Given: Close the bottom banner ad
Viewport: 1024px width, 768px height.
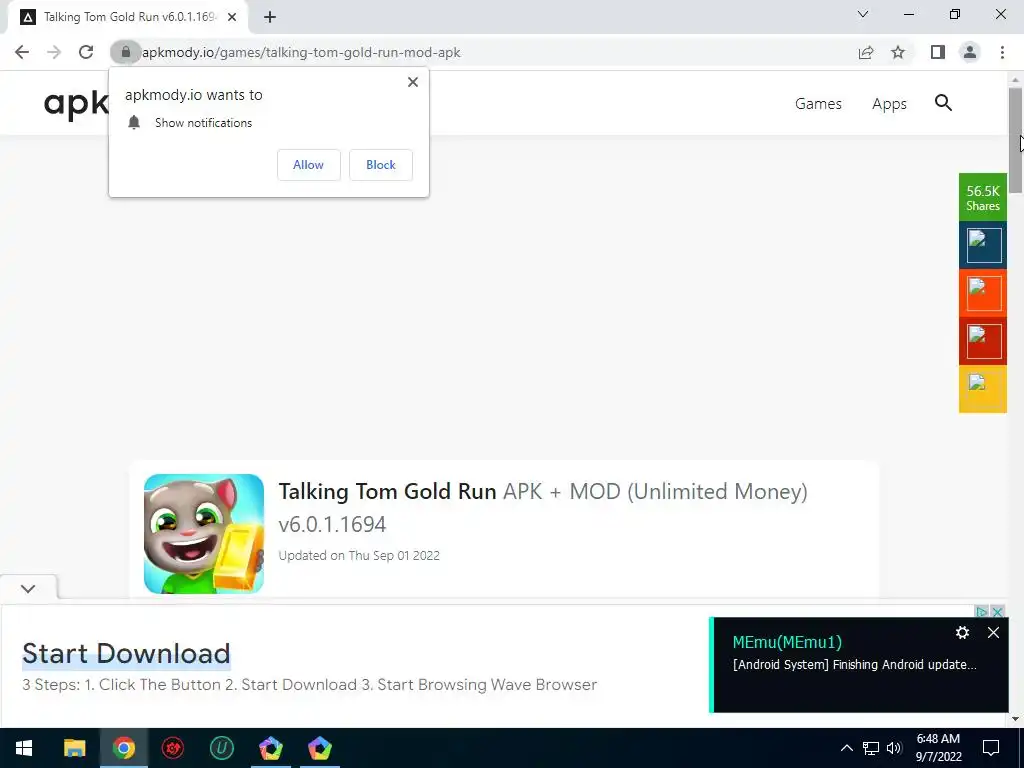Looking at the screenshot, I should (997, 612).
